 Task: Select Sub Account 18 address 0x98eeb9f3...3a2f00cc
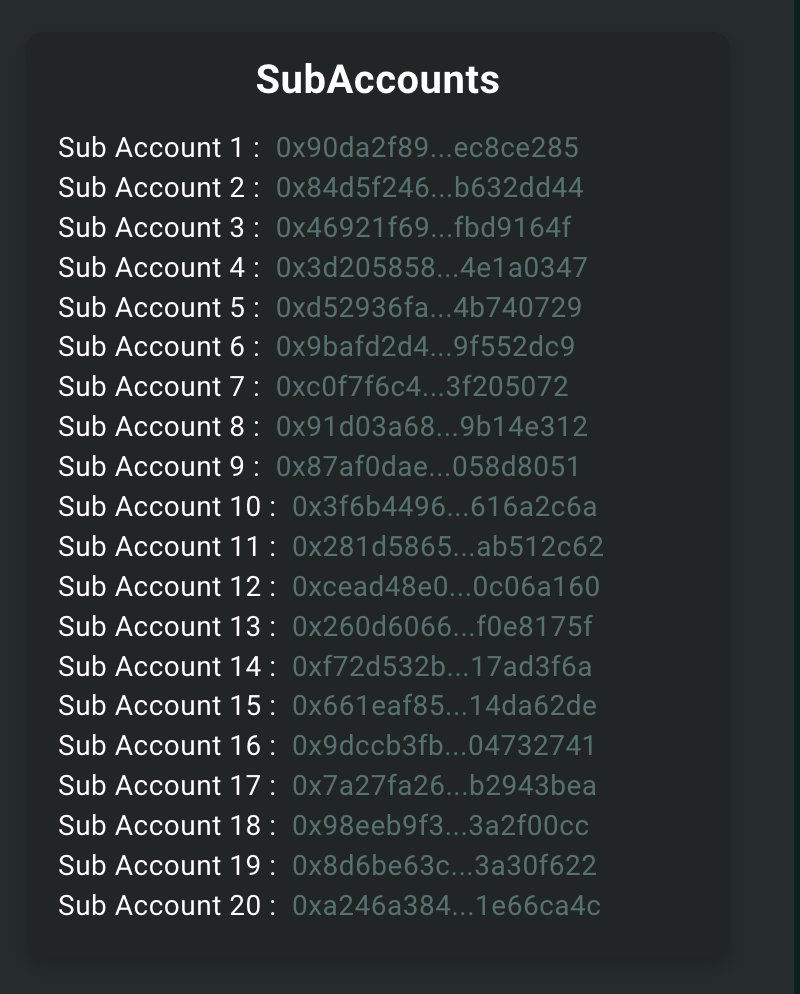441,825
